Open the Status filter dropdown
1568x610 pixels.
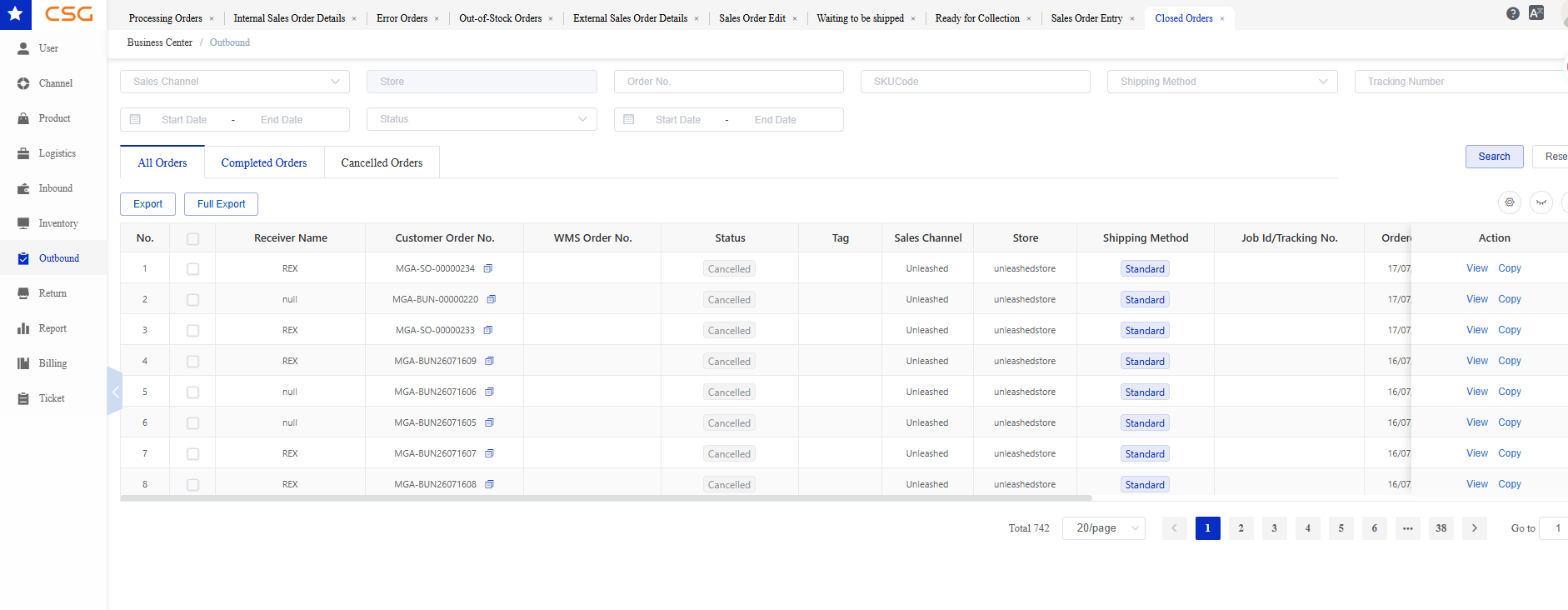point(482,119)
